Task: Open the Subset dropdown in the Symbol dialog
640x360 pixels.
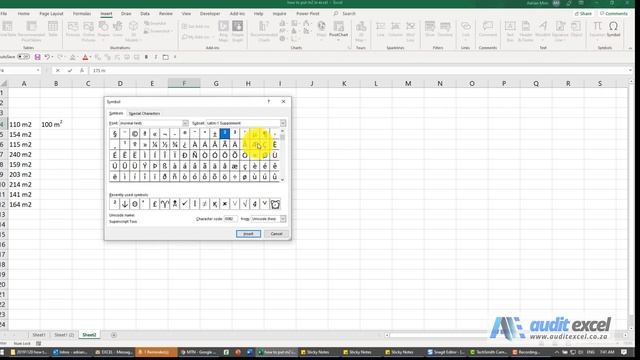Action: 283,123
